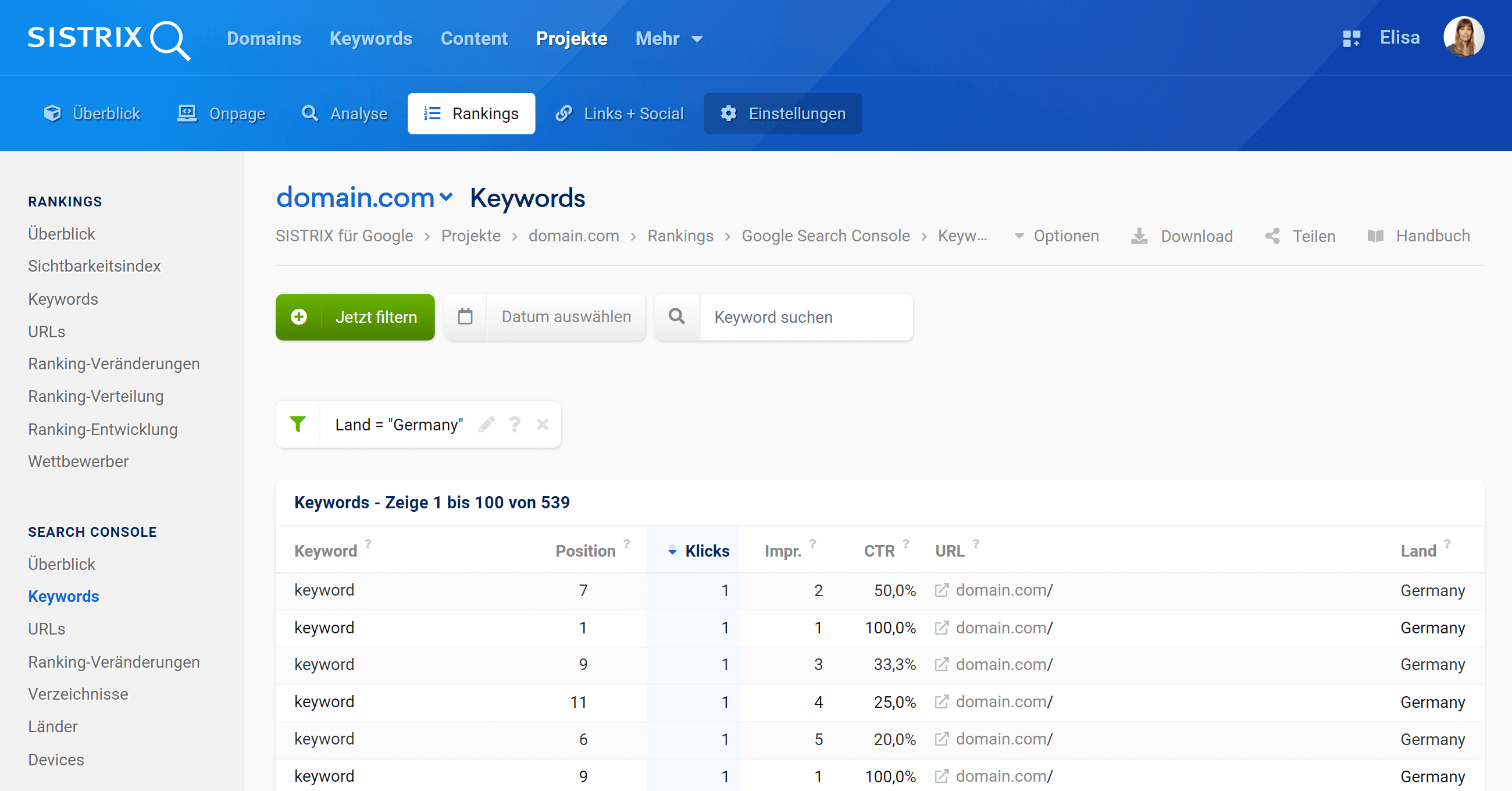Open external link icon in 20,0% CTR row
Screen dimensions: 1512x791
point(942,739)
